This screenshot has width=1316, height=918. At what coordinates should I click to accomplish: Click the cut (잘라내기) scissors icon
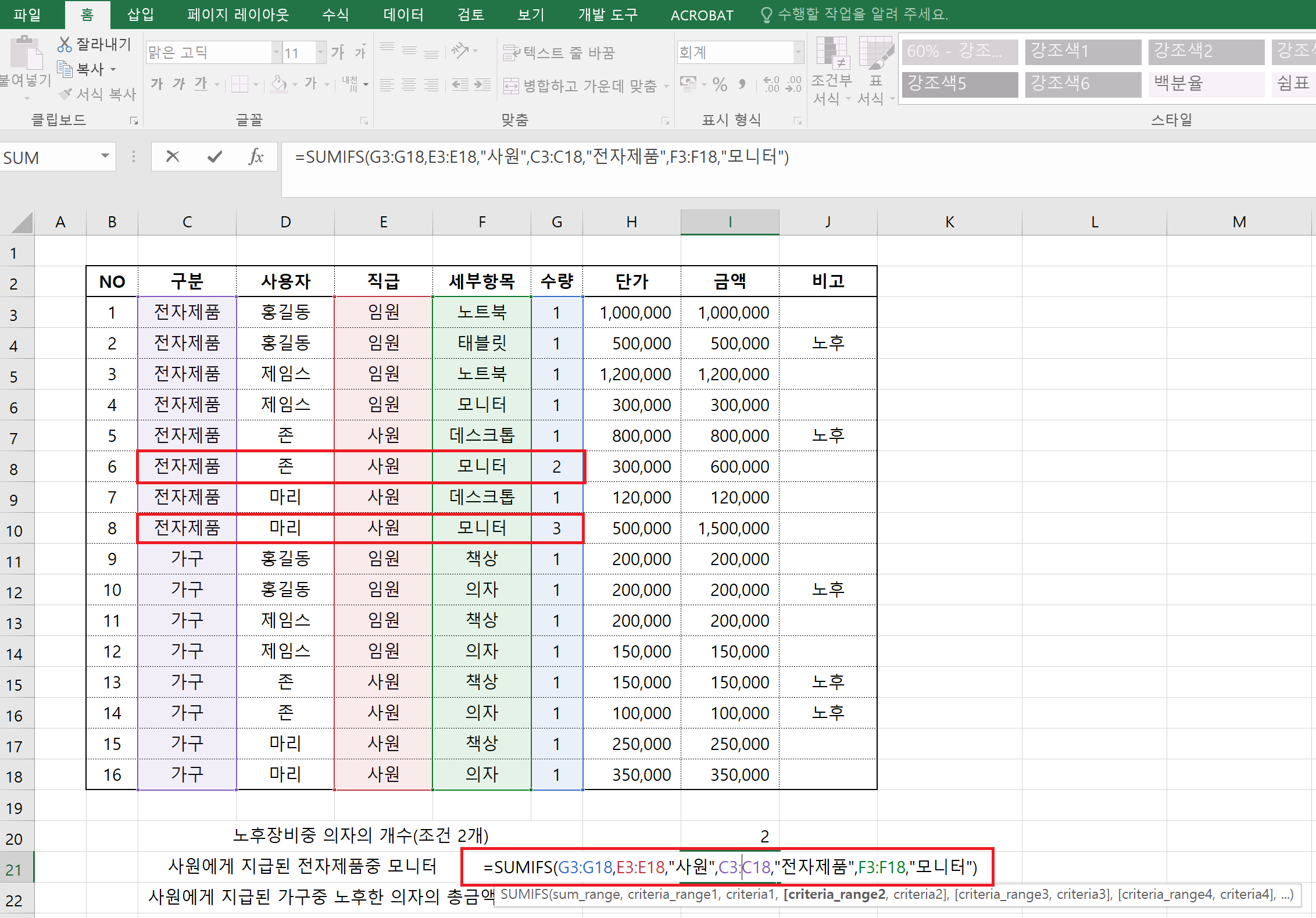pyautogui.click(x=65, y=44)
